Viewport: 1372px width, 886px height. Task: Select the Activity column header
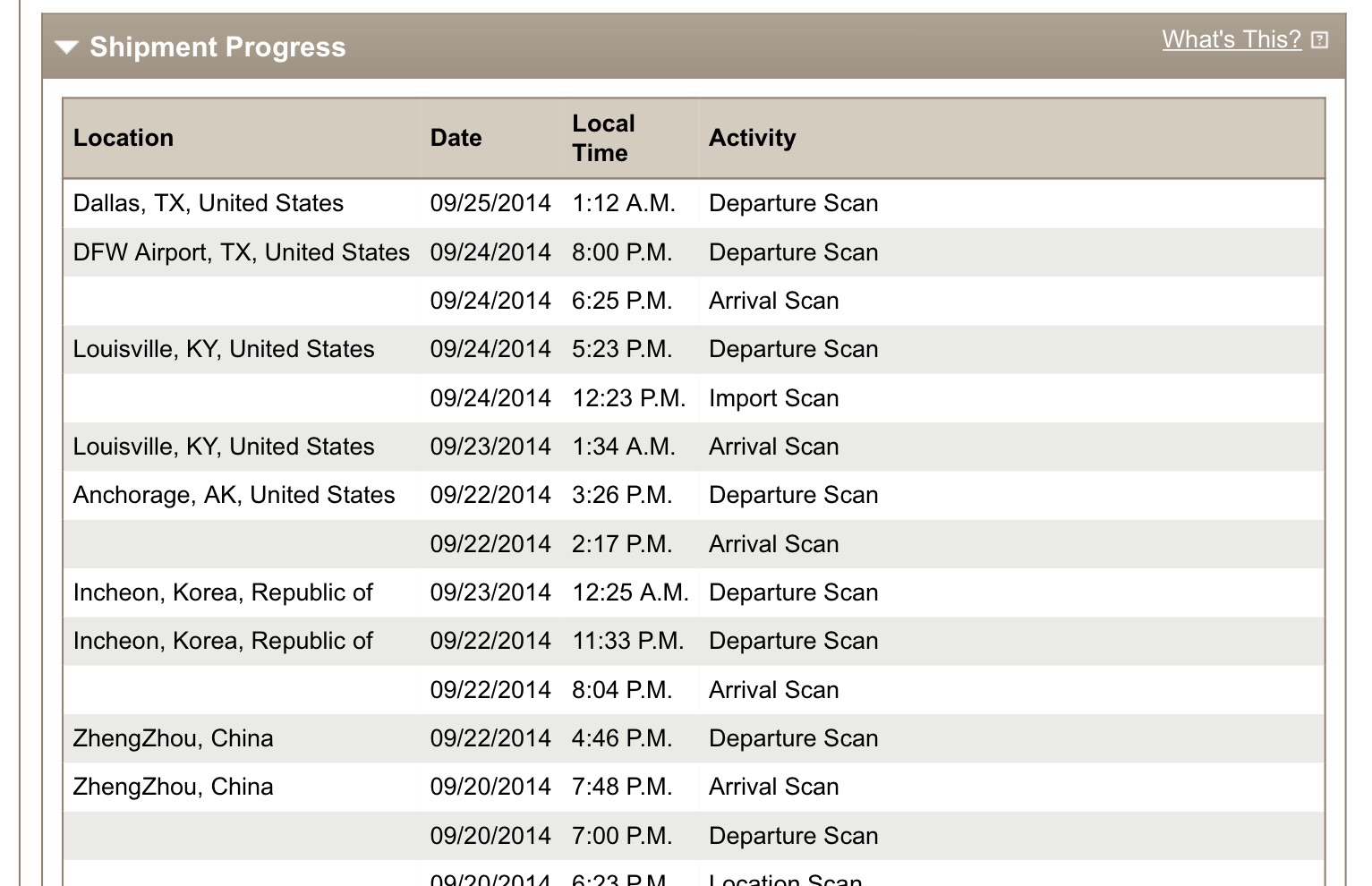(x=752, y=138)
